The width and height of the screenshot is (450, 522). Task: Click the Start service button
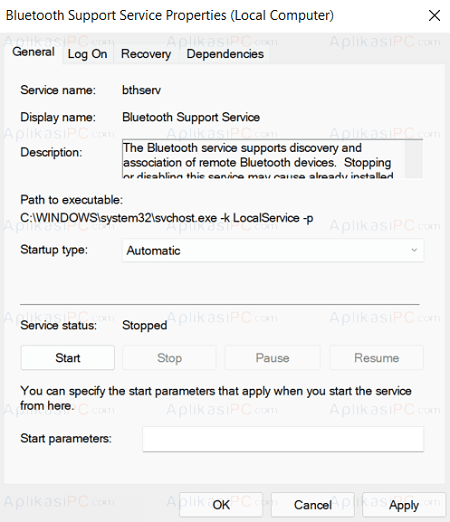[x=68, y=358]
